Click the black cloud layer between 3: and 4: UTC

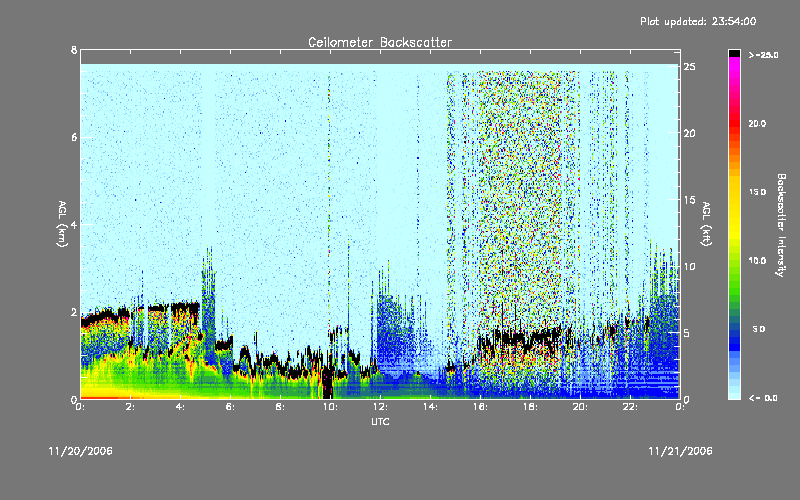click(158, 308)
